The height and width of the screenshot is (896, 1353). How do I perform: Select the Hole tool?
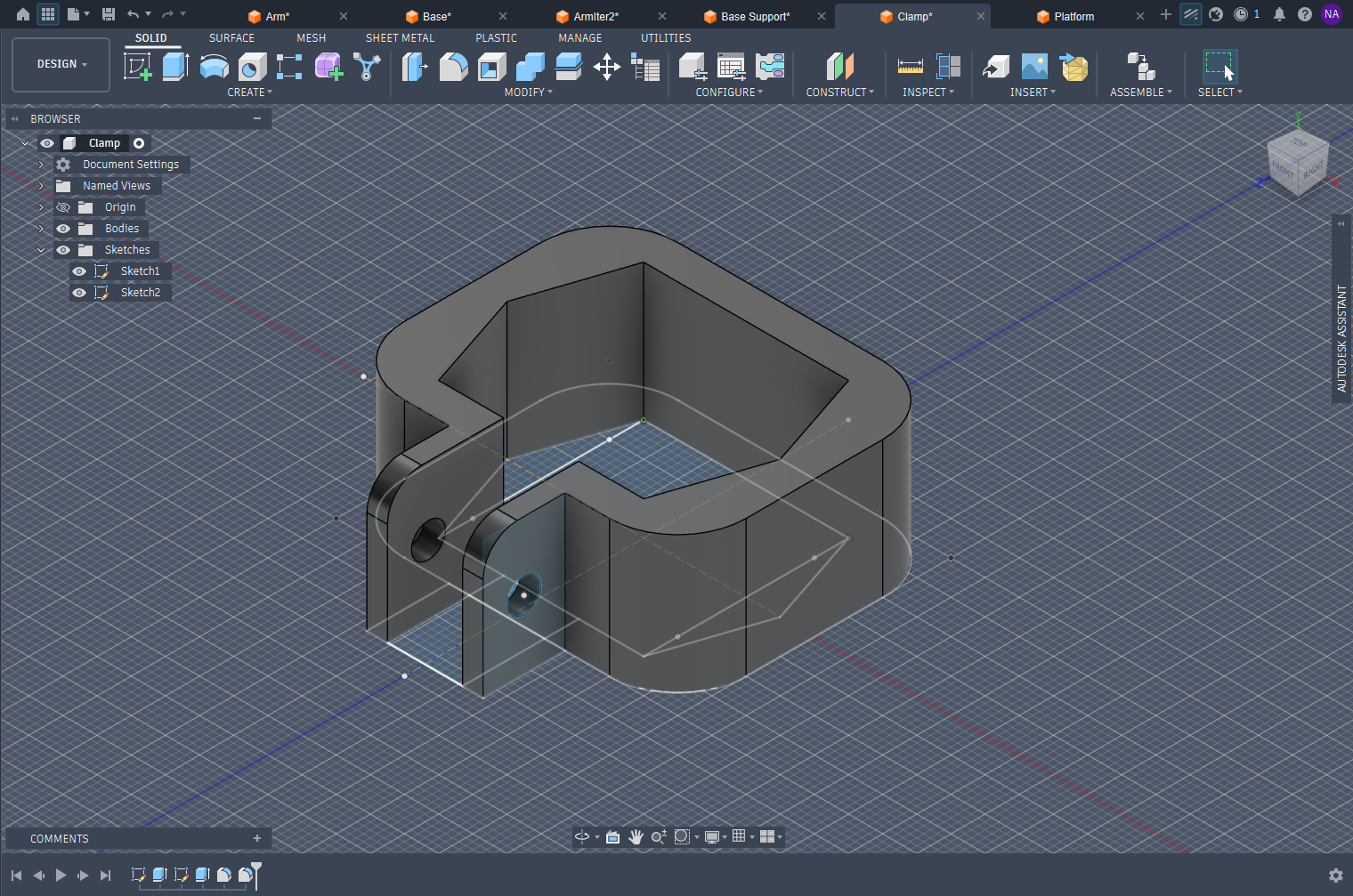click(x=252, y=67)
